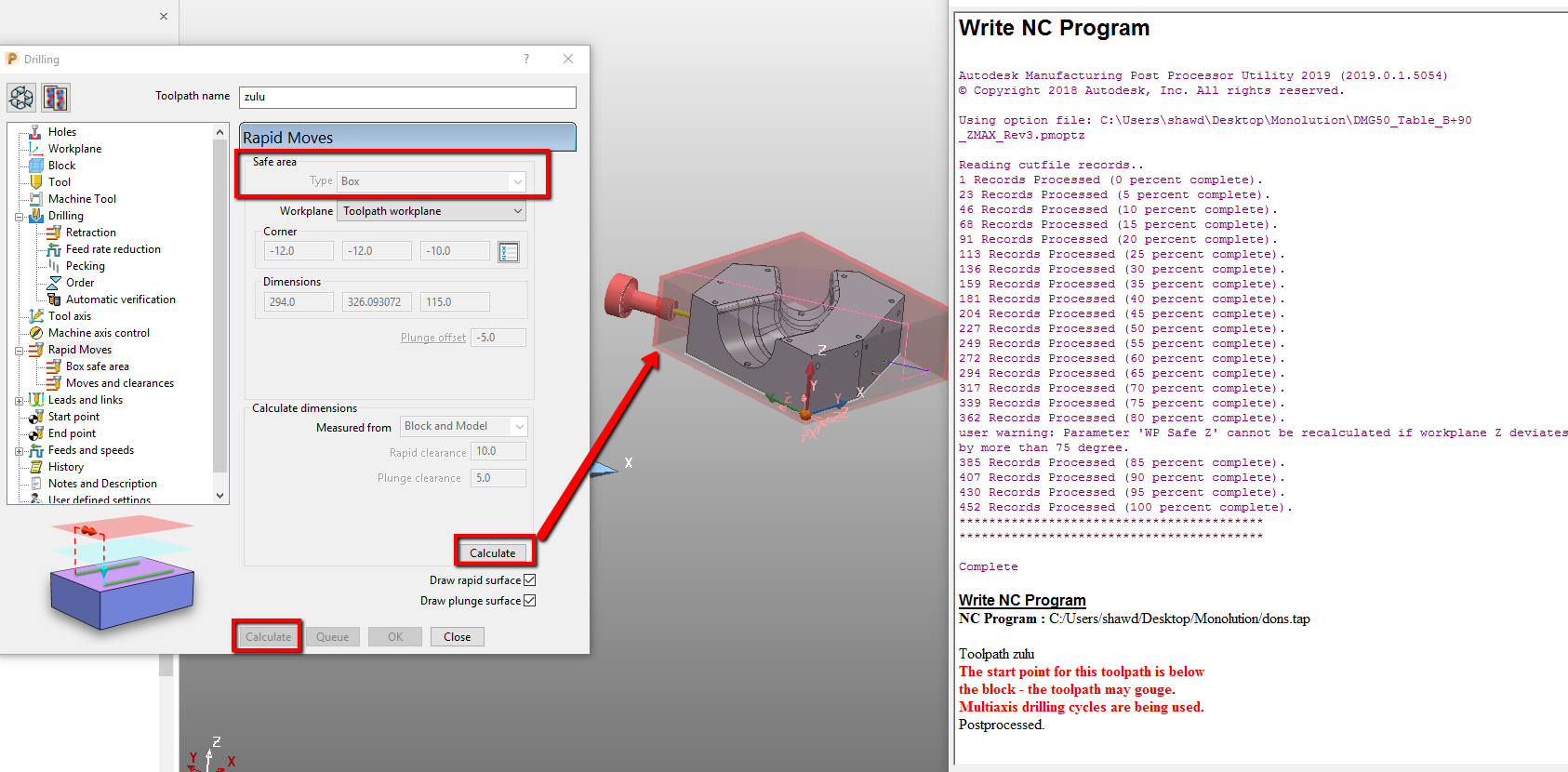The height and width of the screenshot is (772, 1568).
Task: Click the Automatic verification icon
Action: tap(54, 299)
